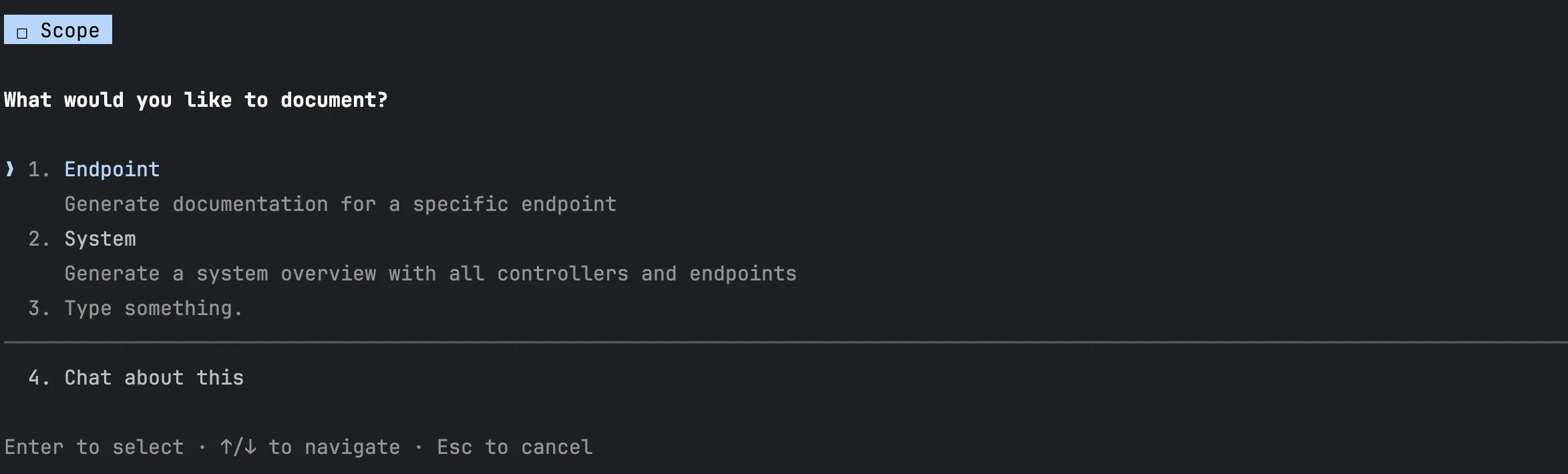Click the "to navigate" hint text
Image resolution: width=1568 pixels, height=474 pixels.
coord(334,447)
